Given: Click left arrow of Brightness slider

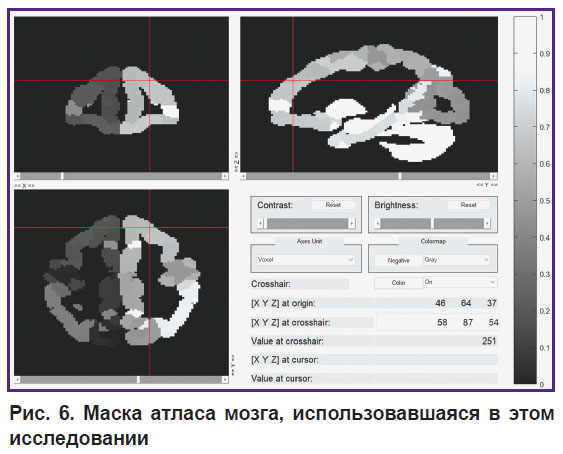Looking at the screenshot, I should tap(377, 223).
